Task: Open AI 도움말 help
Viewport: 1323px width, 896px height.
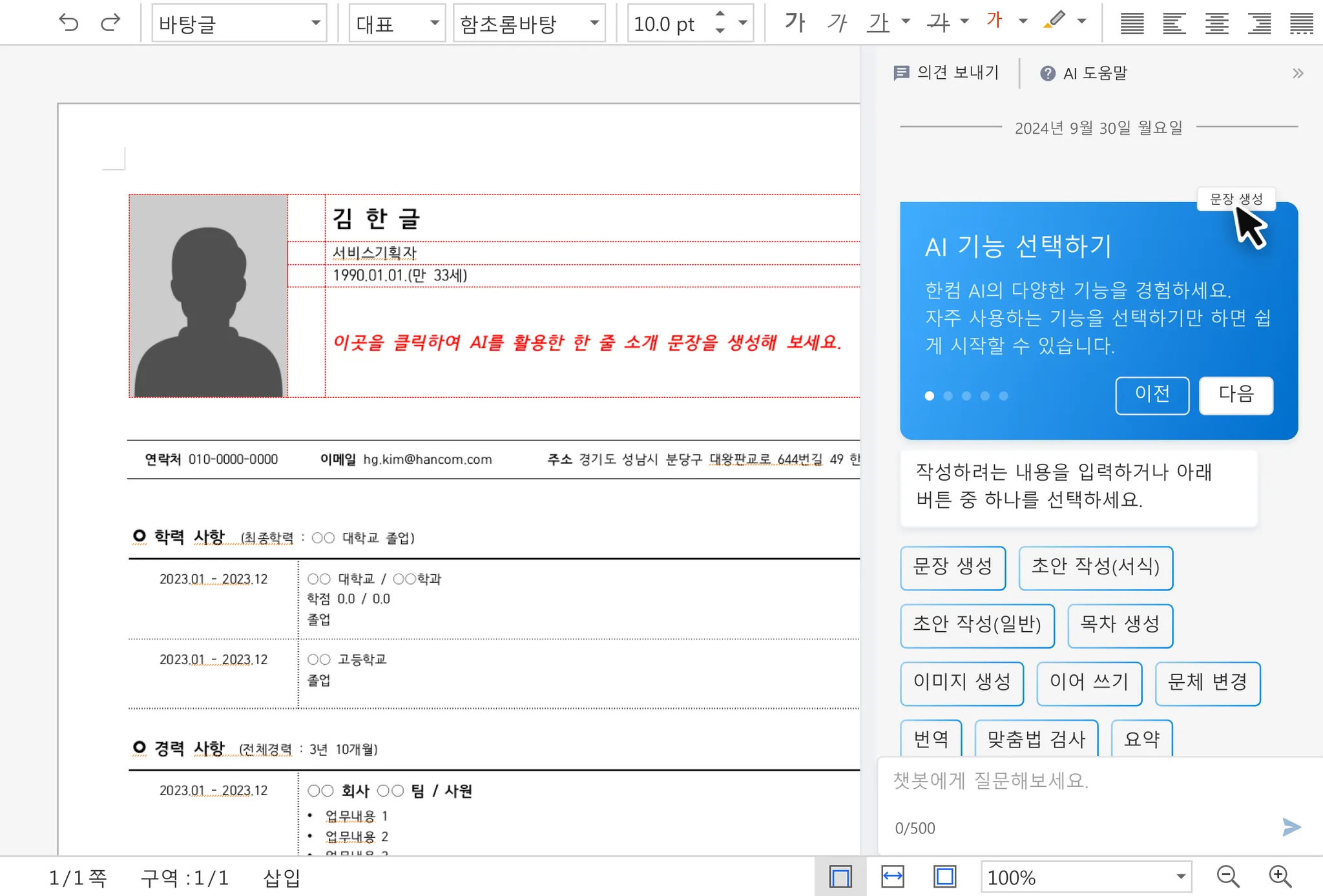Action: click(1083, 73)
